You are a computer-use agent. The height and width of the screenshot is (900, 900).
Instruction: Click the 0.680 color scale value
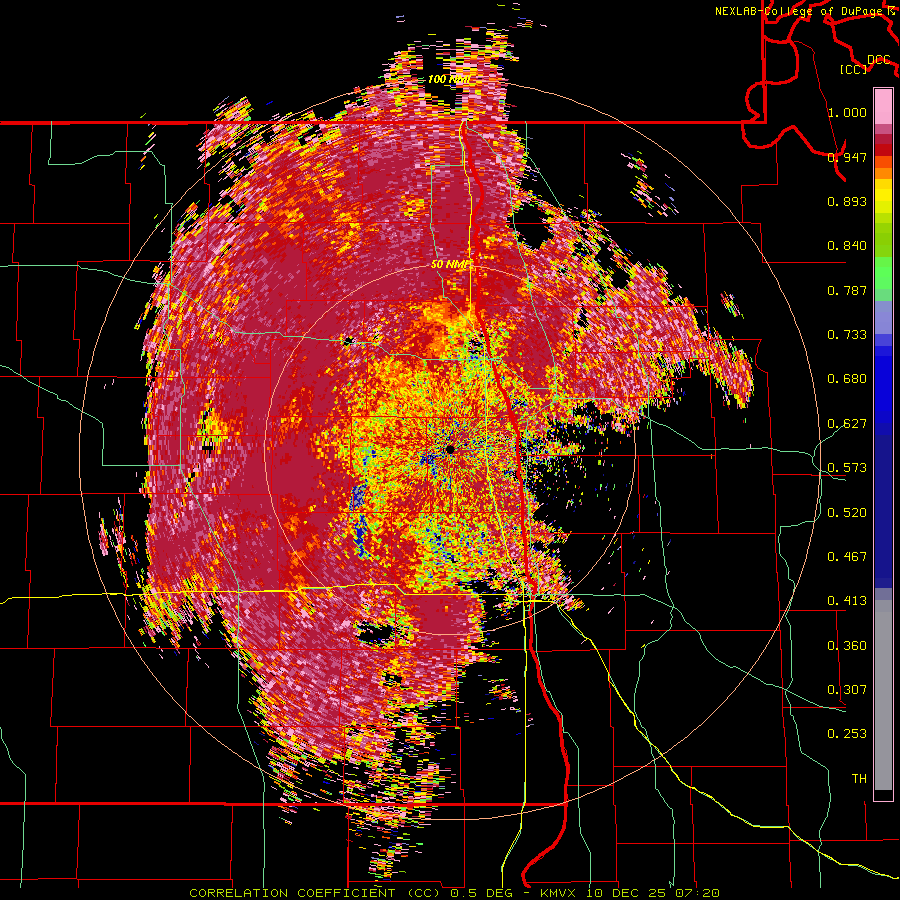847,379
